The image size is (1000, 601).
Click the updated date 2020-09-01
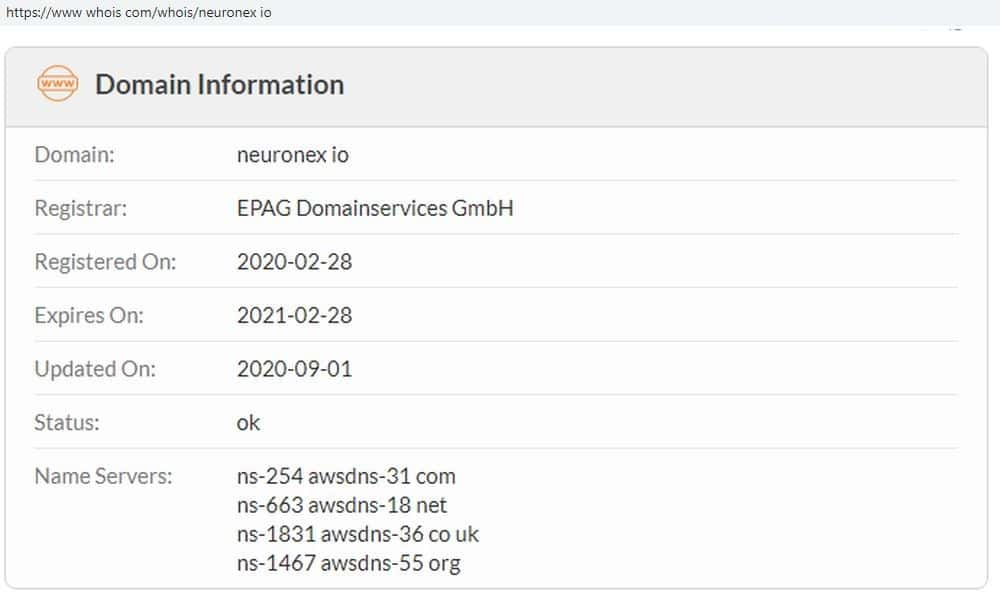[294, 369]
